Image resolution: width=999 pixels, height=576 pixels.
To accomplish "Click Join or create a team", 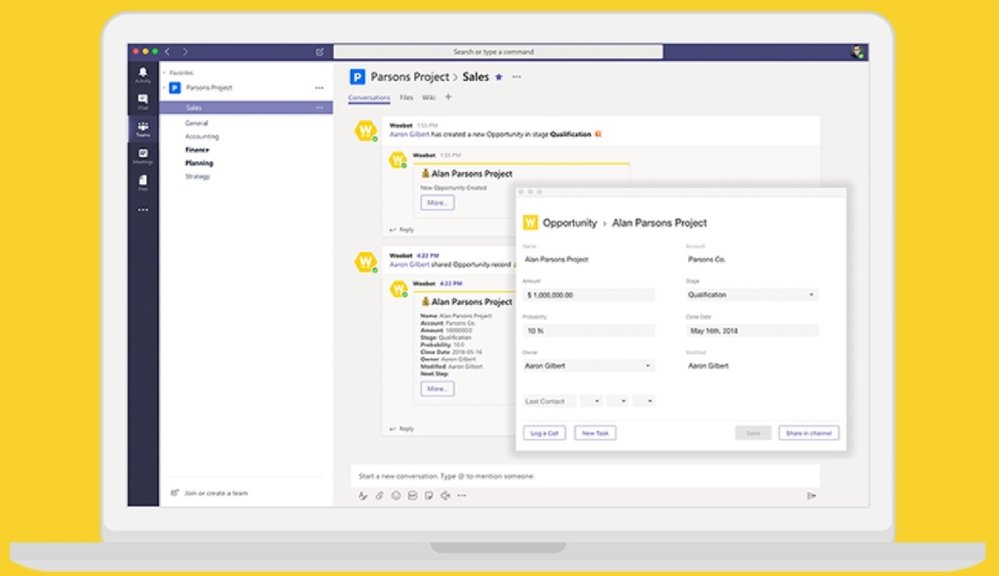I will click(x=210, y=493).
